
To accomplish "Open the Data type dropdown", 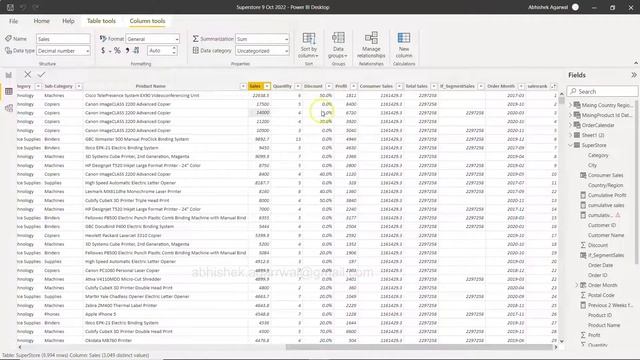I will [63, 51].
